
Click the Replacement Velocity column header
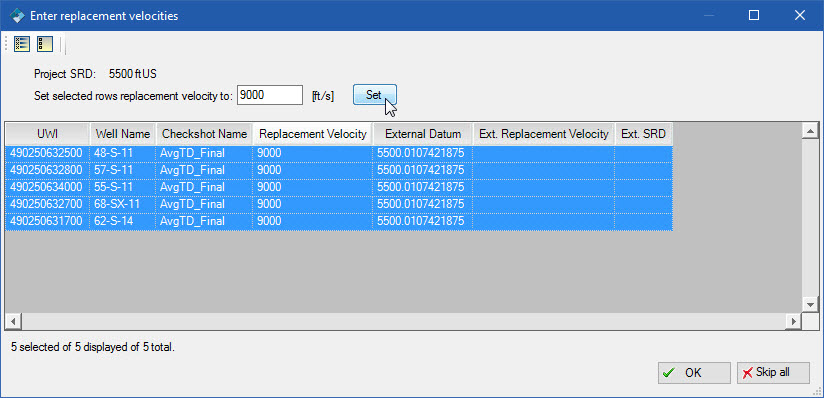(313, 134)
